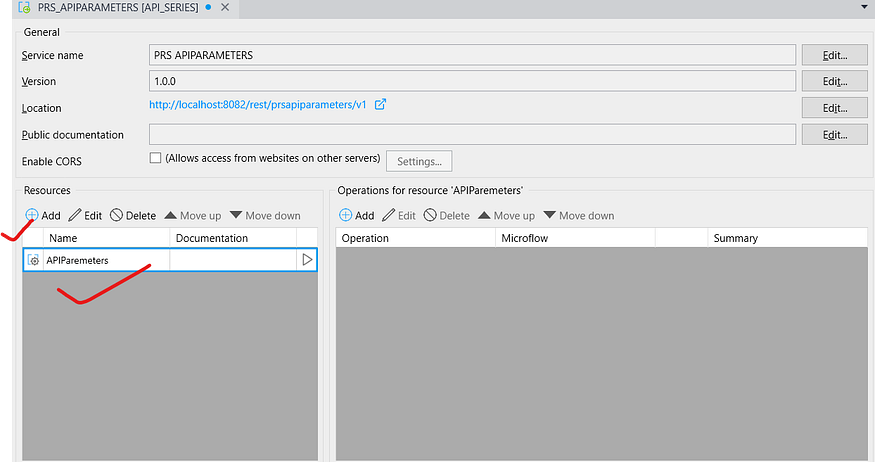875x462 pixels.
Task: Click Edit button for Version
Action: pos(834,81)
